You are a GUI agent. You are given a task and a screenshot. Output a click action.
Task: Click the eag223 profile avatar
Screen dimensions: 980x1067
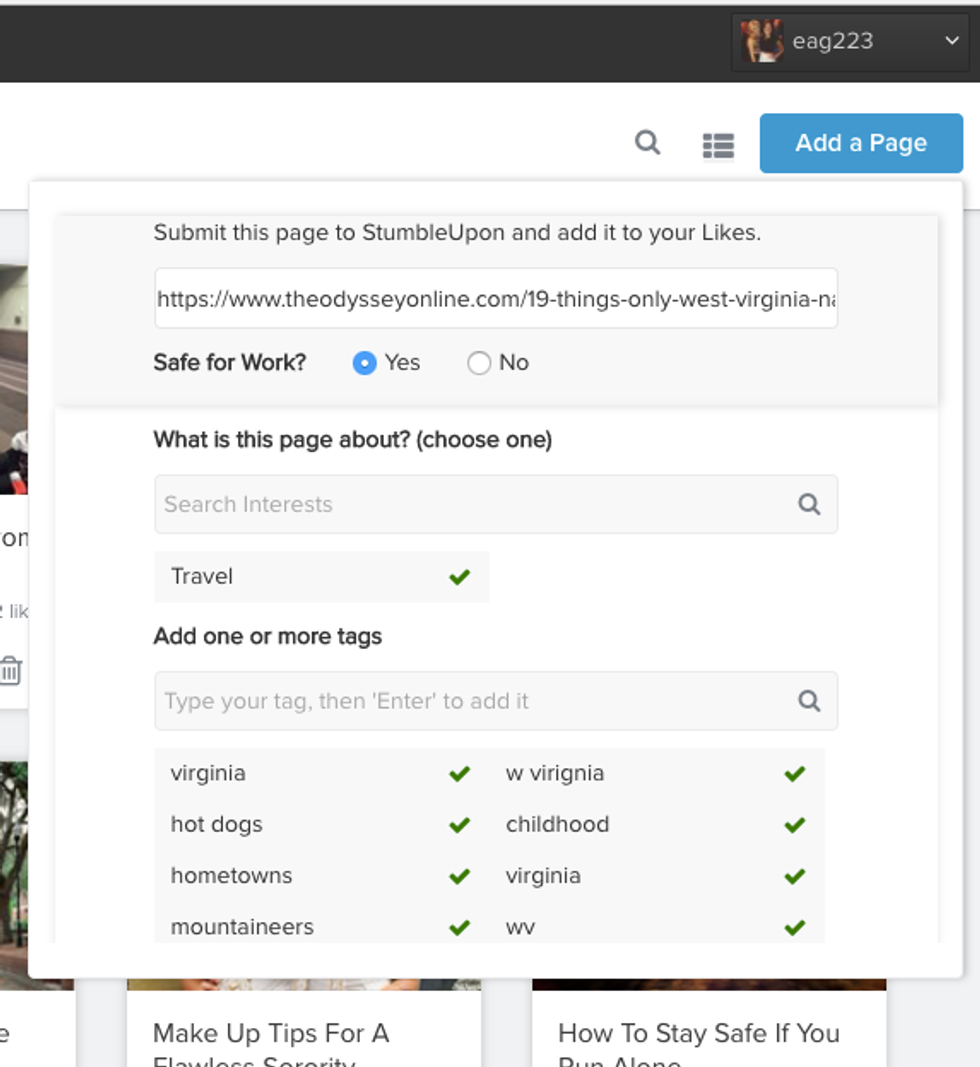[761, 41]
